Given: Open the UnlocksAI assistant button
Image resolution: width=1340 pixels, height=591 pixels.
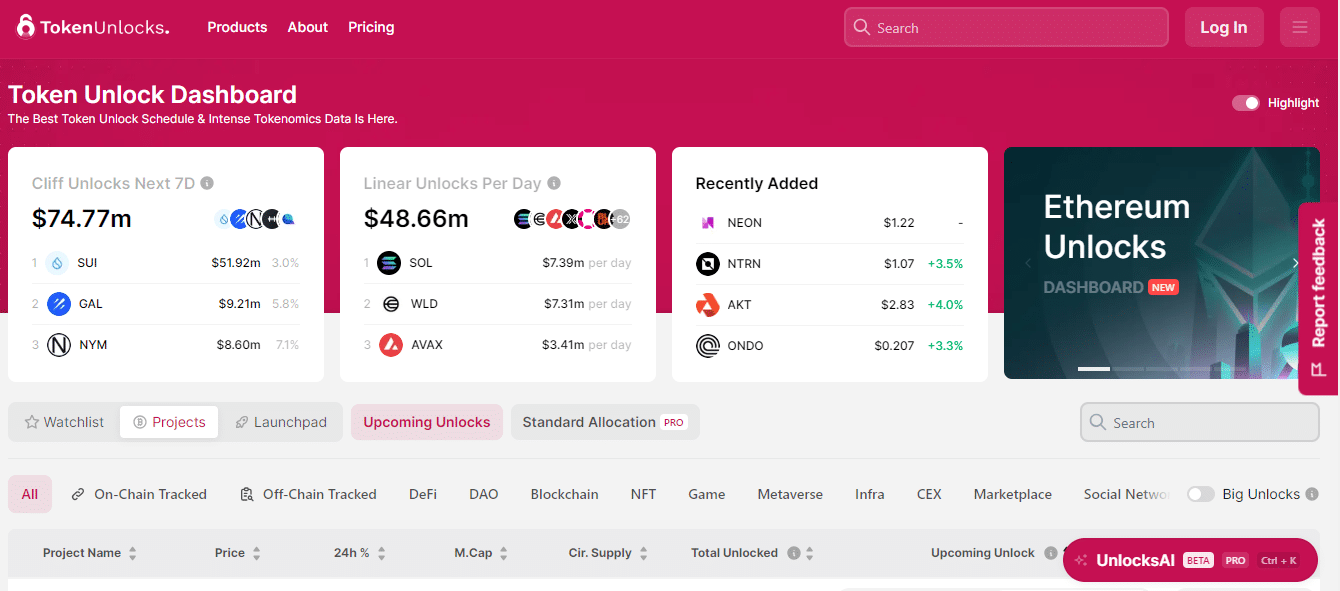Looking at the screenshot, I should (1190, 560).
